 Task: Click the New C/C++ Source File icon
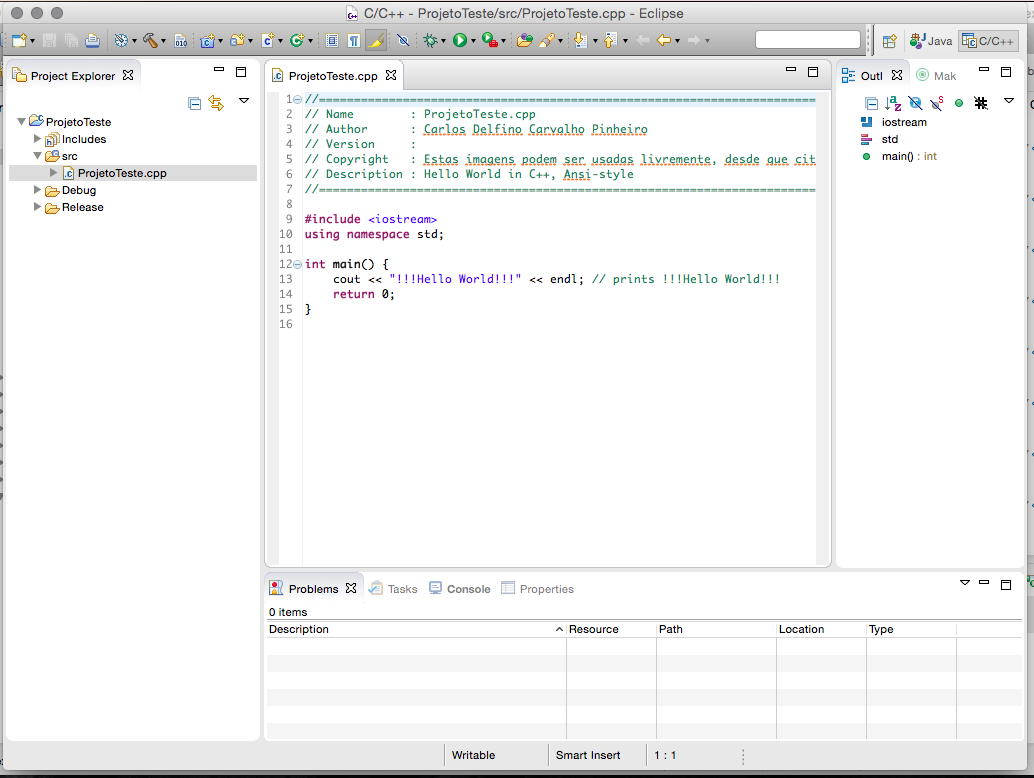pyautogui.click(x=268, y=41)
